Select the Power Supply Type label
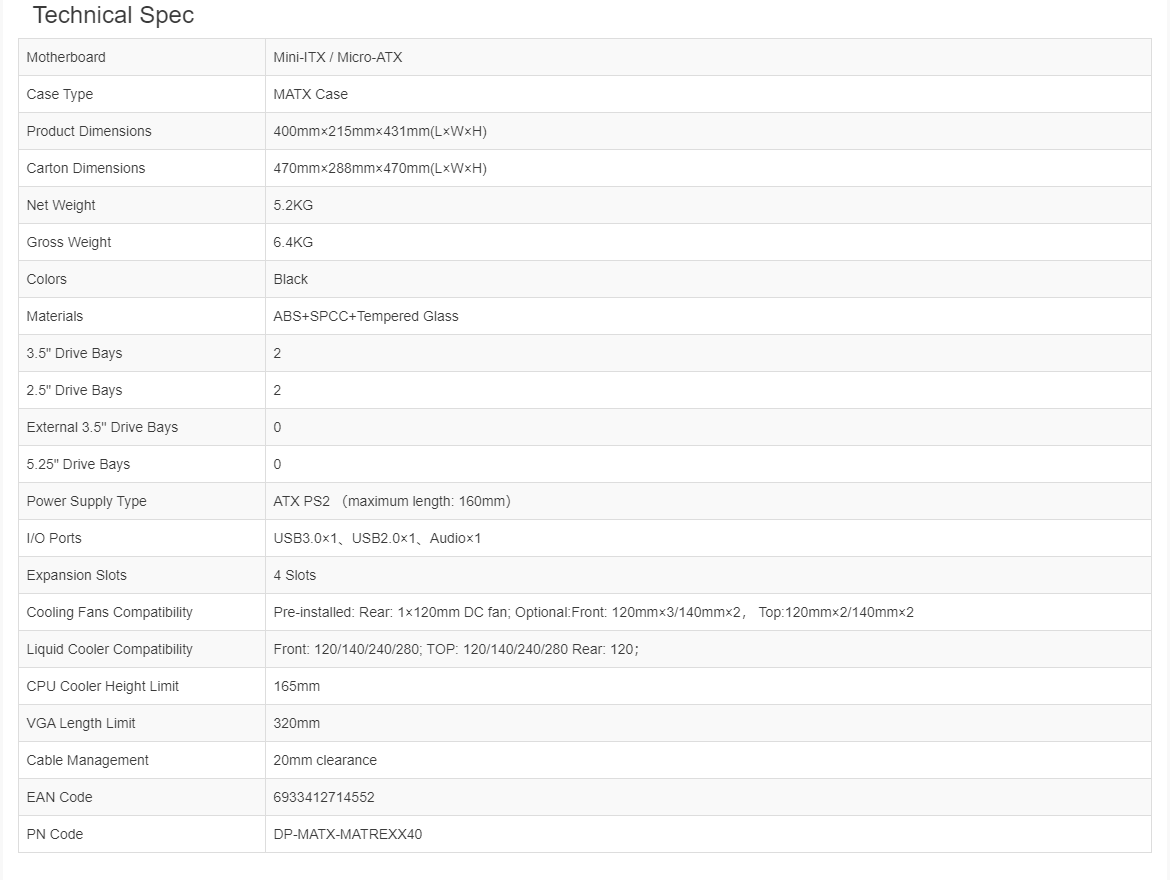This screenshot has height=880, width=1171. pos(87,501)
